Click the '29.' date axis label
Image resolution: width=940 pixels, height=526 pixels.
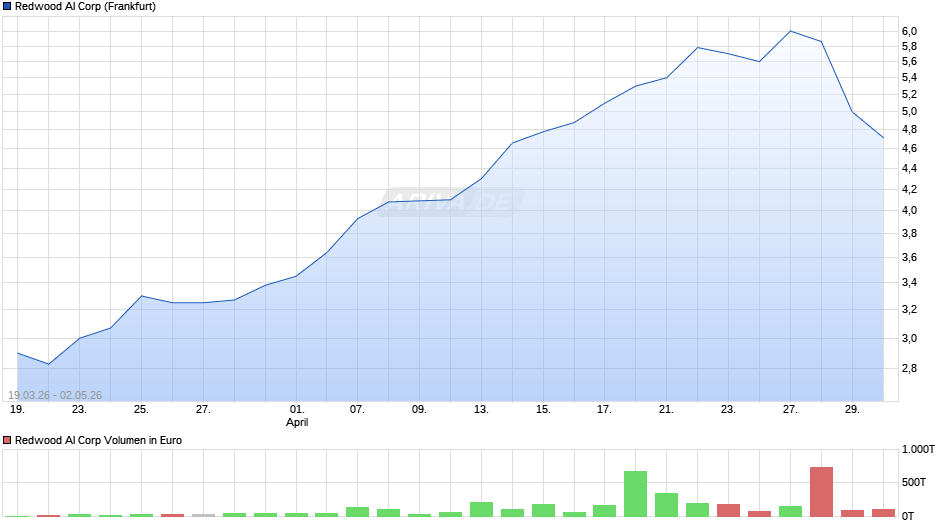852,409
